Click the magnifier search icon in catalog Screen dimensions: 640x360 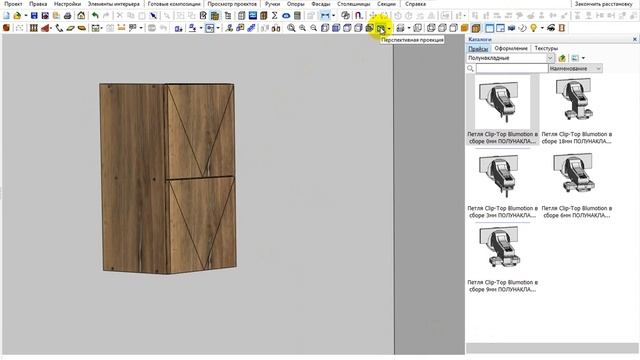(x=471, y=69)
